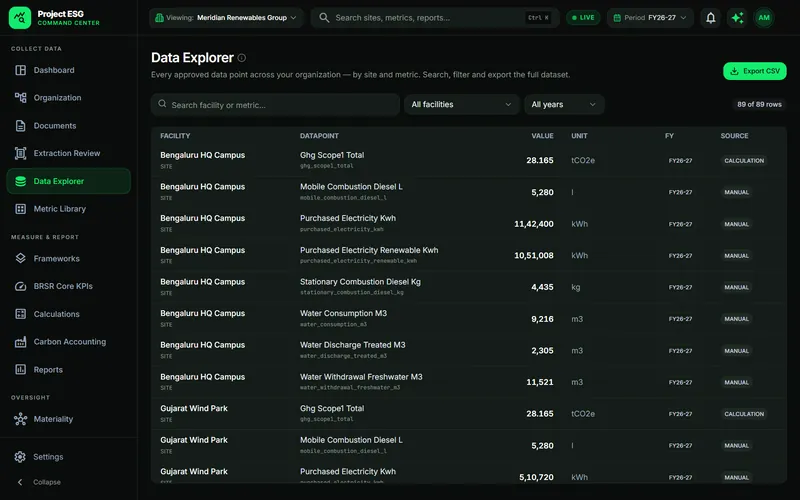Click the Organization sidebar icon
The width and height of the screenshot is (800, 500).
(20, 98)
